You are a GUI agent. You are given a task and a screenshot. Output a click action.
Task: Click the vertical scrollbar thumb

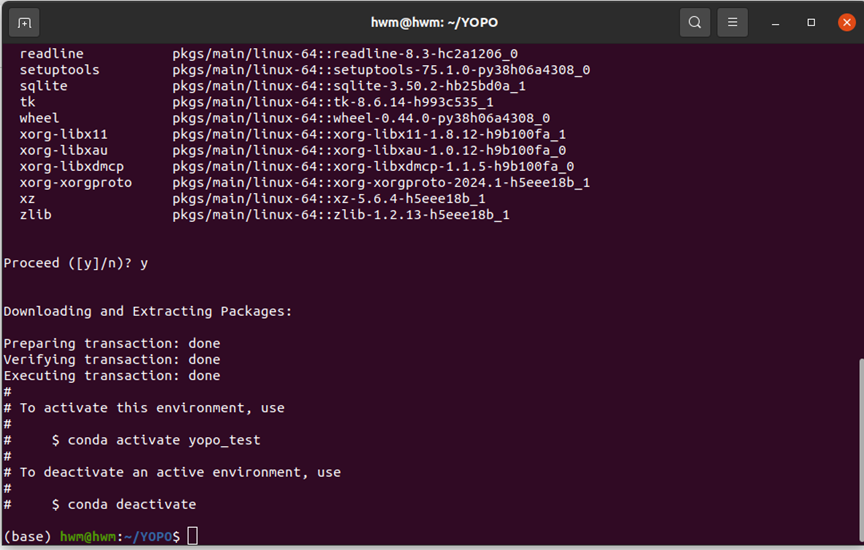coord(861,450)
